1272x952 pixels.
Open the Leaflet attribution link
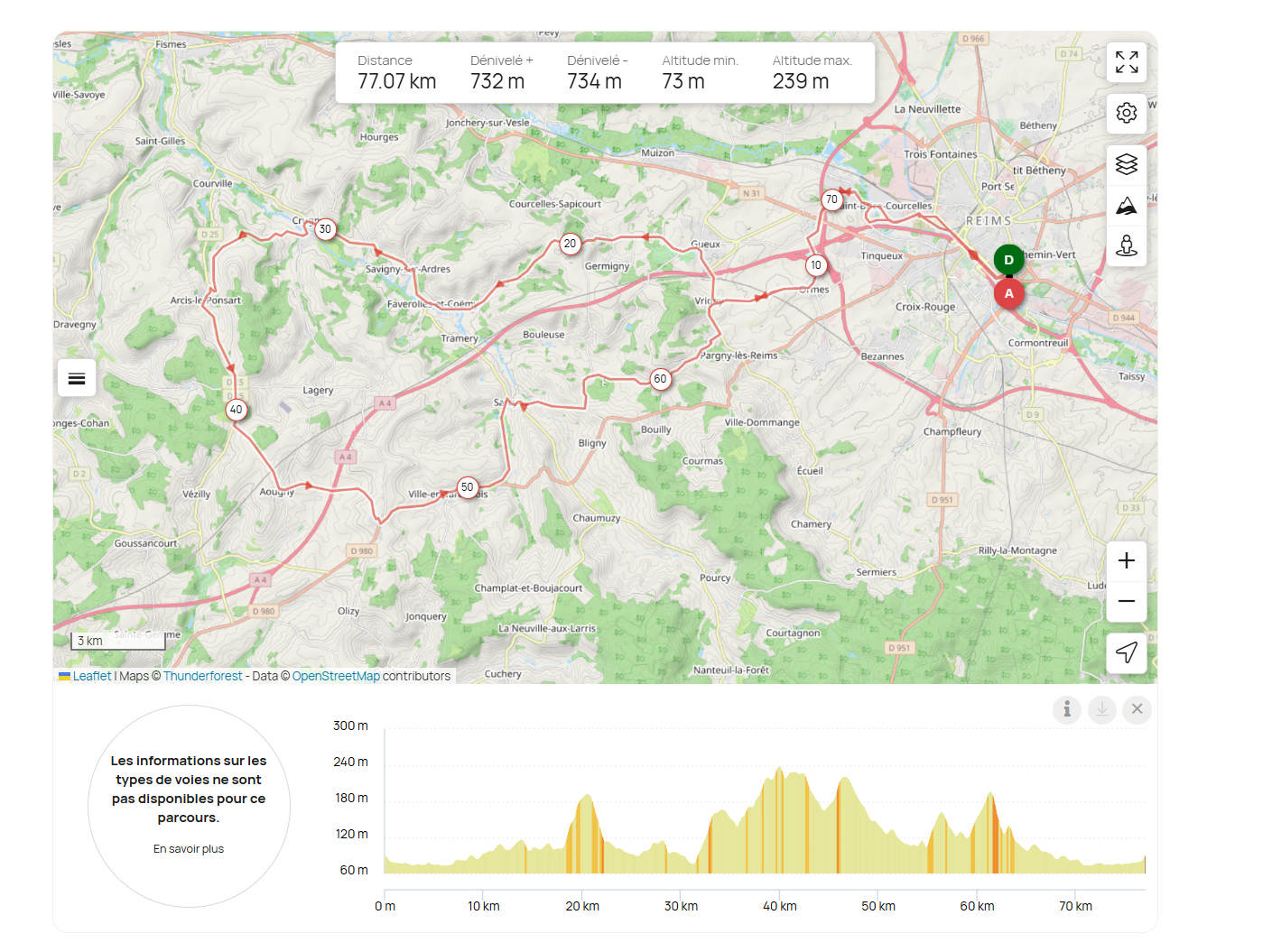91,676
